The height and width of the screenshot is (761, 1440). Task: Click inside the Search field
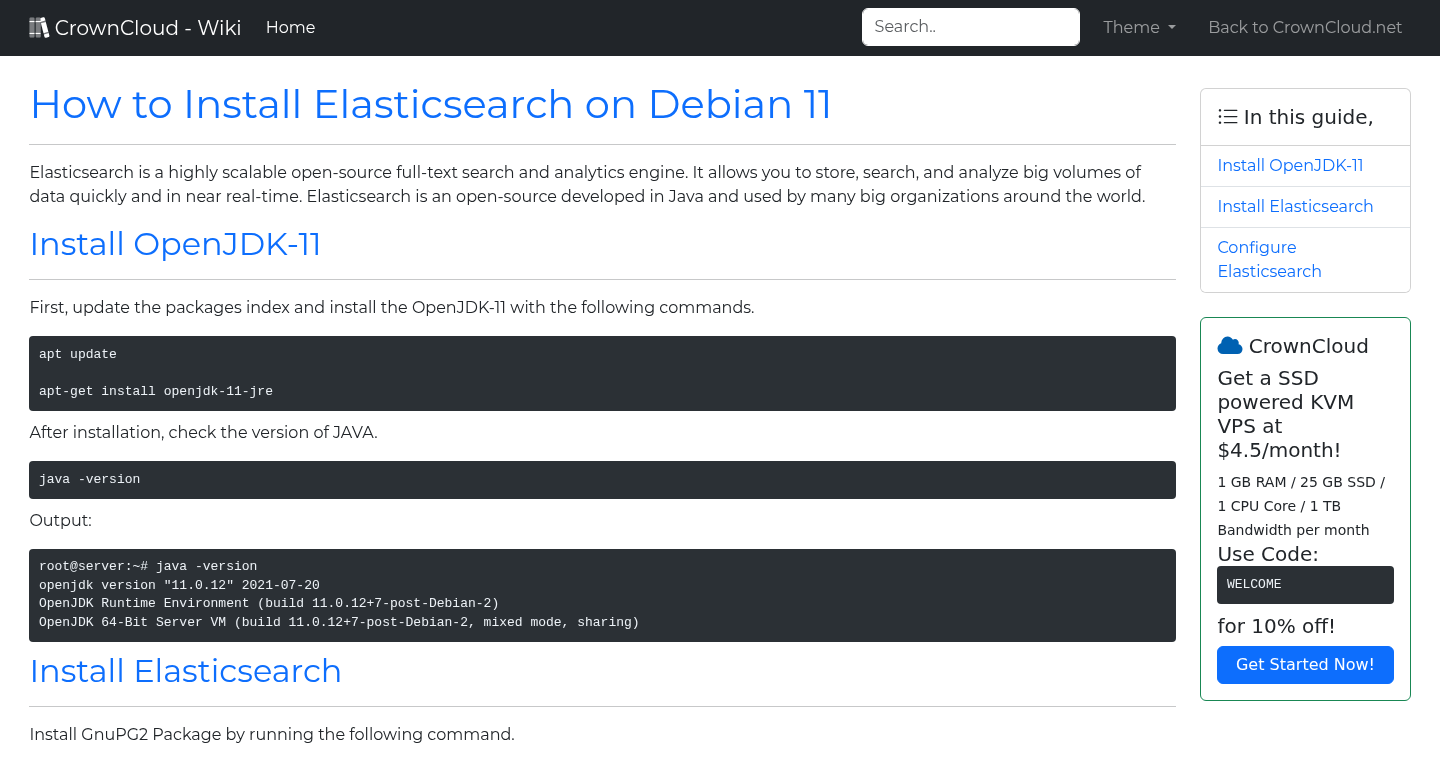970,27
